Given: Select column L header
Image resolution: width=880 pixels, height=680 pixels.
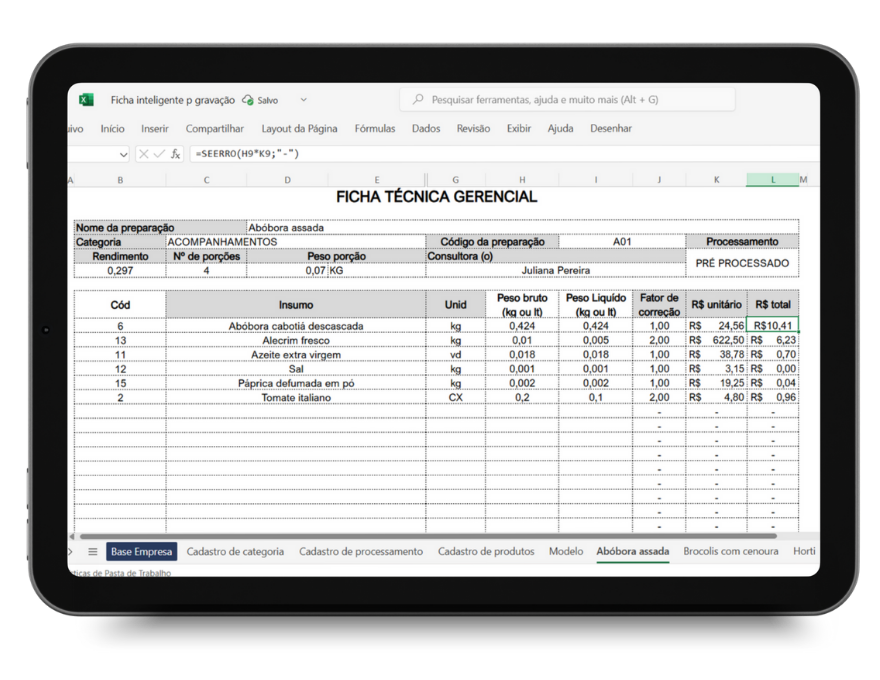Looking at the screenshot, I should [x=772, y=180].
